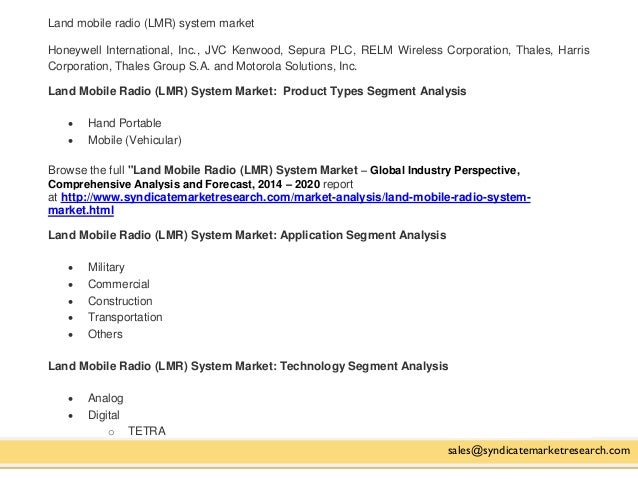Open the syndicatemarketresearch.com report hyperlink

(x=289, y=203)
